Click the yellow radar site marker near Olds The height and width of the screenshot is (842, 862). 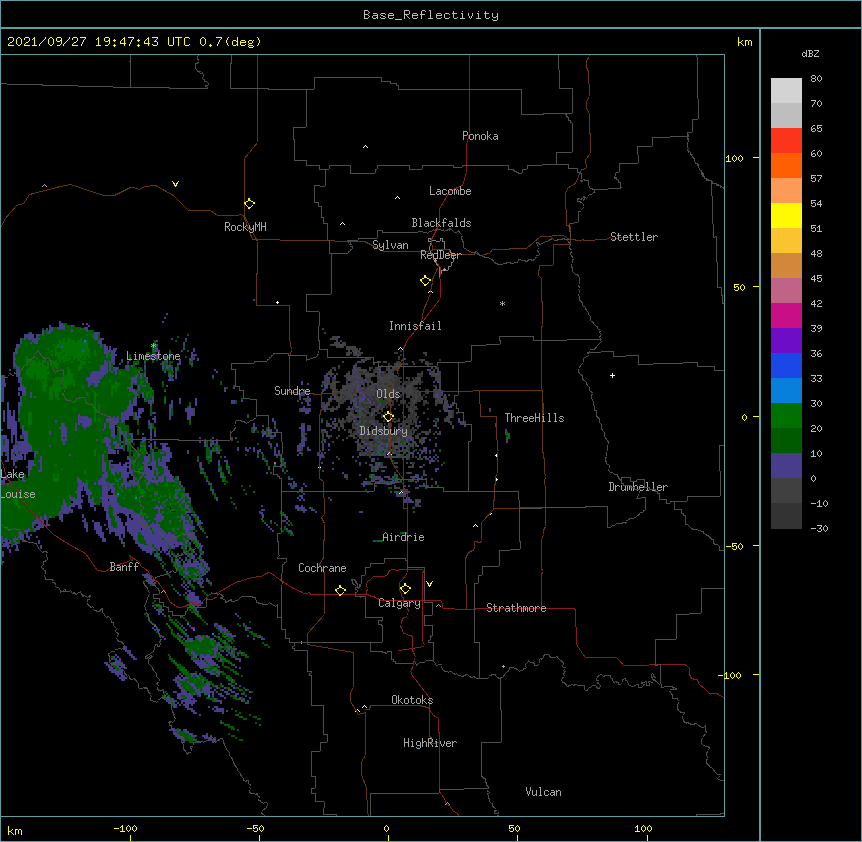pos(388,416)
